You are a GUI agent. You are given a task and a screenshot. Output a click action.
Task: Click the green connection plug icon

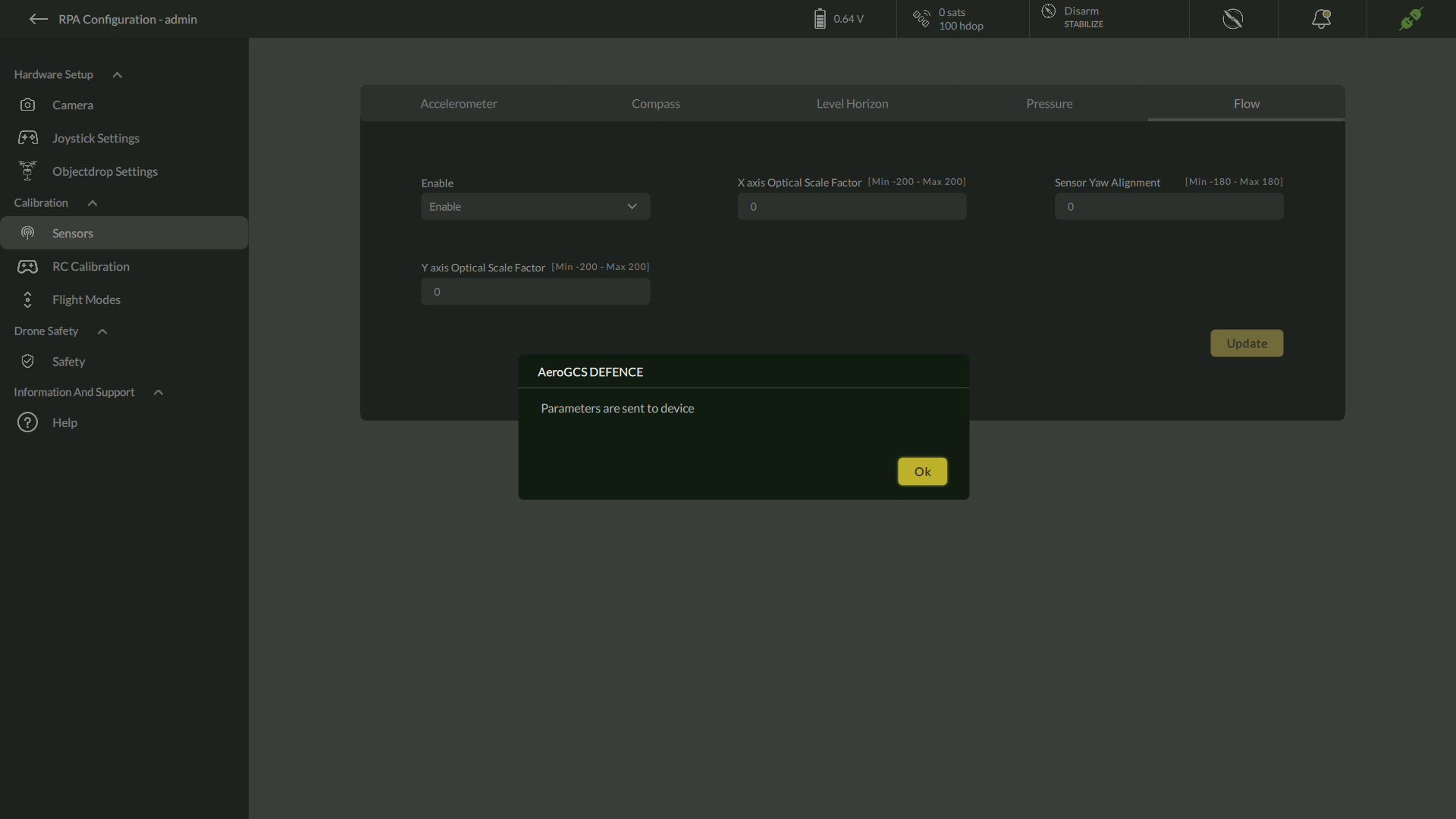(x=1411, y=19)
